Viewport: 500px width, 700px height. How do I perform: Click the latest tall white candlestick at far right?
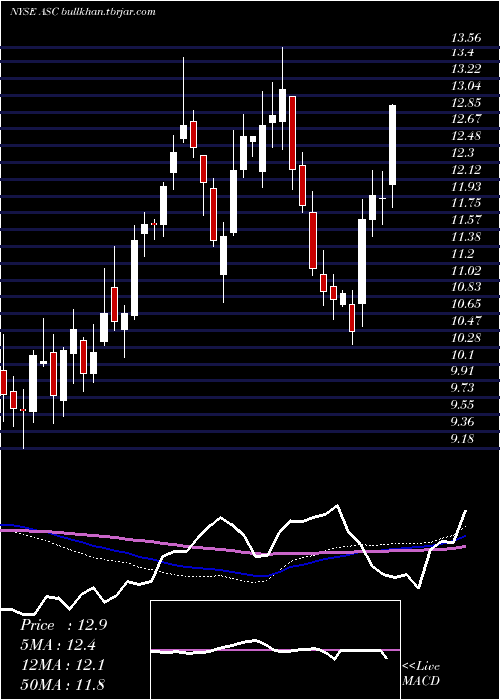click(392, 145)
